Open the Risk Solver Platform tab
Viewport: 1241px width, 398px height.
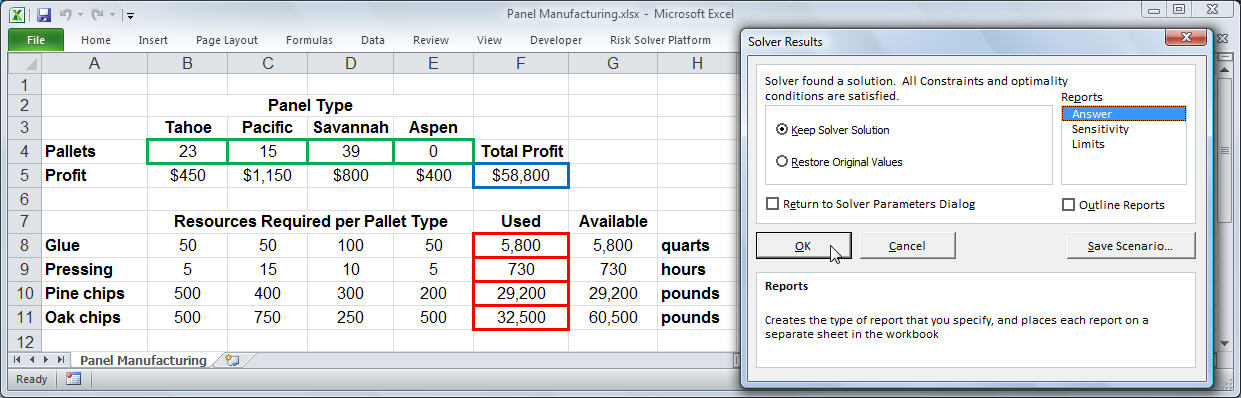(x=660, y=40)
